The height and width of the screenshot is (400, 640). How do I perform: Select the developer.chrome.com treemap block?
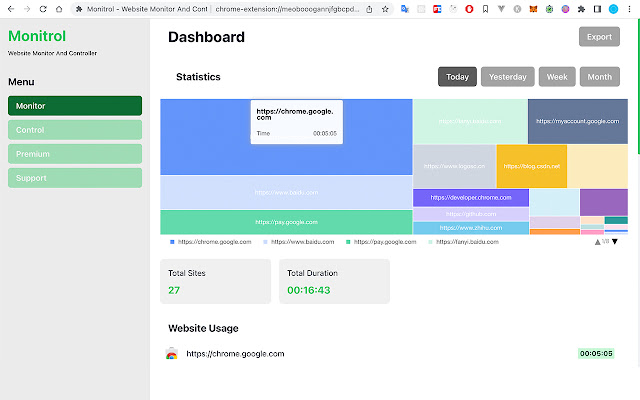(471, 198)
